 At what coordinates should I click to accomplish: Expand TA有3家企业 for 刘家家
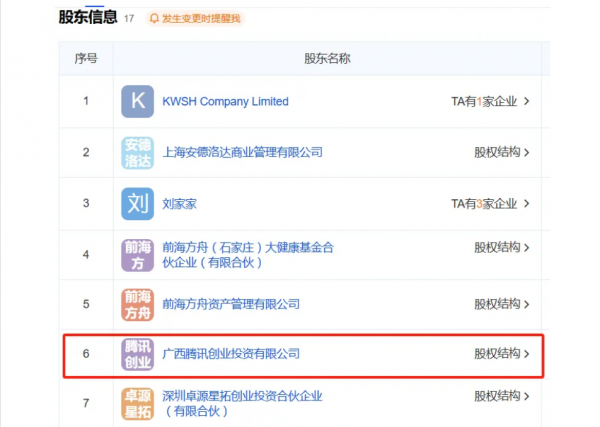[x=490, y=204]
